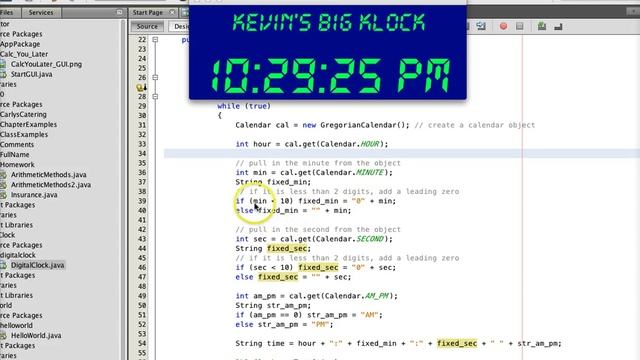Screen dimensions: 640x360
Task: Switch to the Services tab
Action: [x=41, y=13]
